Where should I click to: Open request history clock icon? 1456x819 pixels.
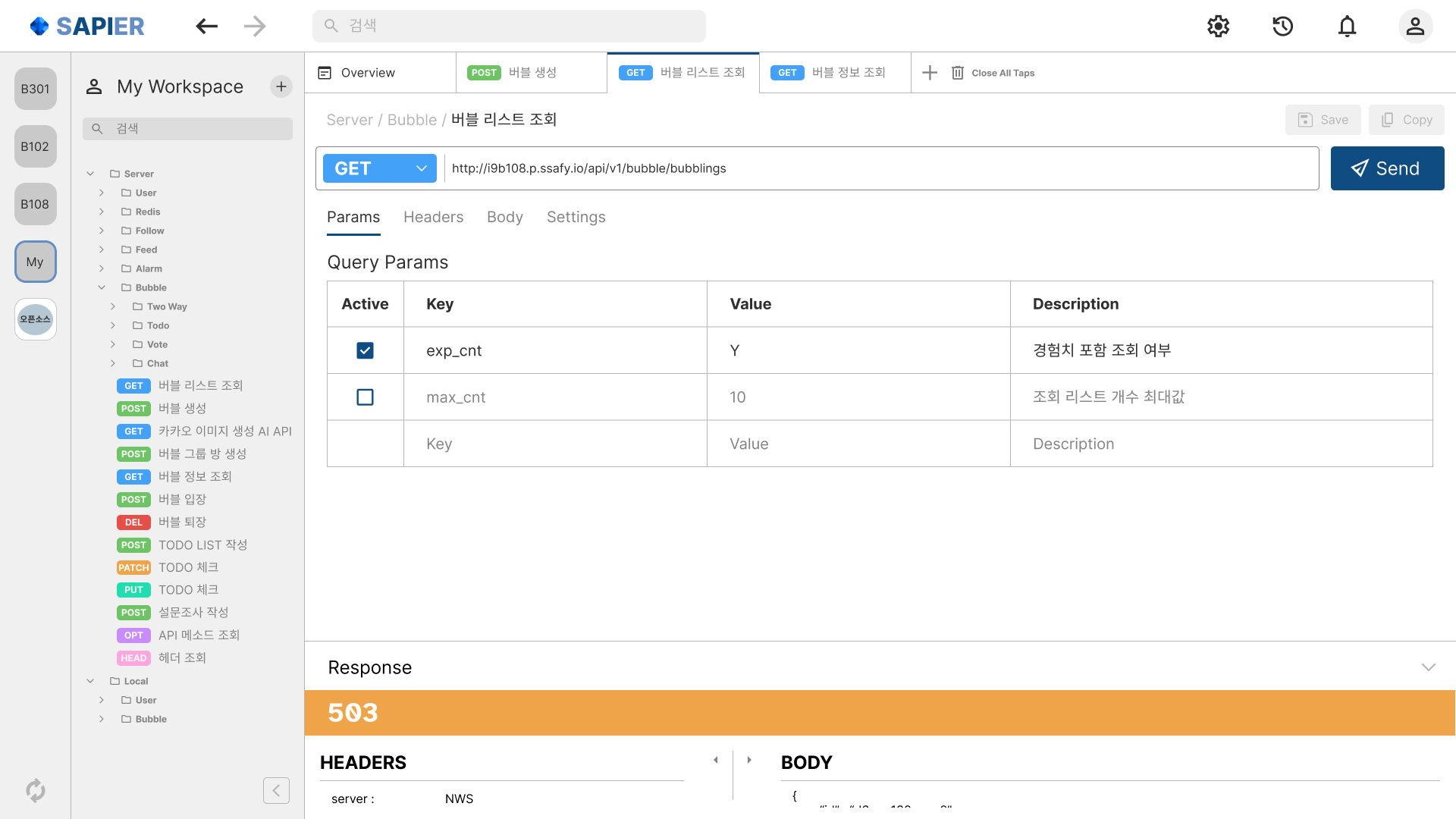pos(1282,26)
